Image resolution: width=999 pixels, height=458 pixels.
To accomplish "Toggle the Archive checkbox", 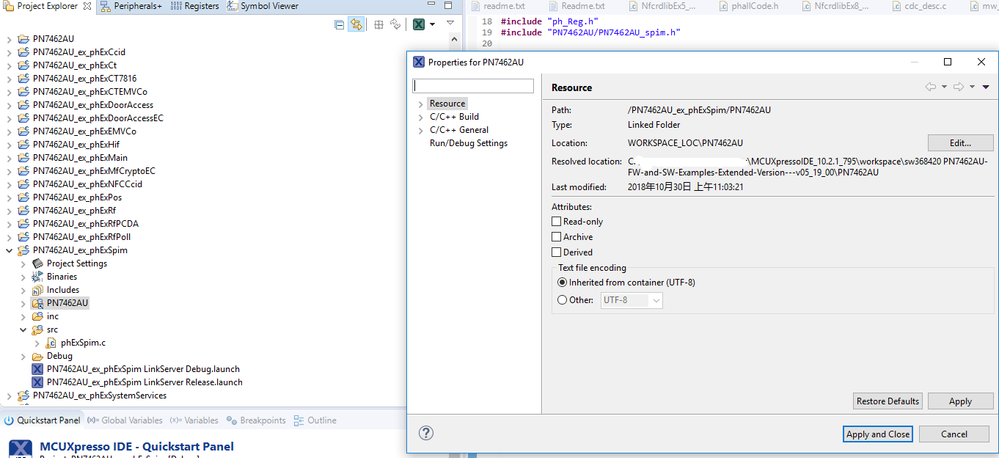I will [x=557, y=237].
